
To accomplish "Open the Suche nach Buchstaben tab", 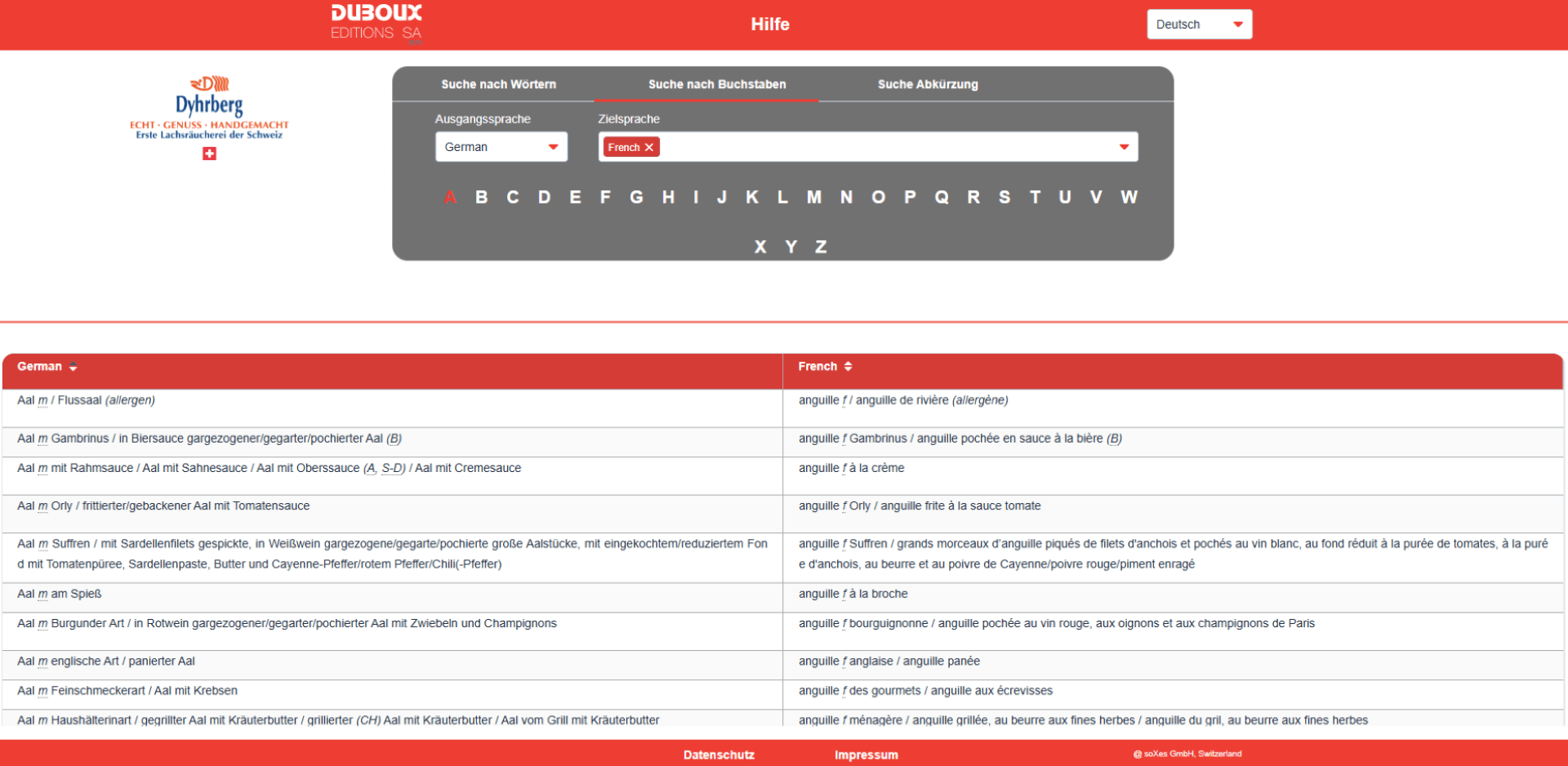I will tap(716, 84).
